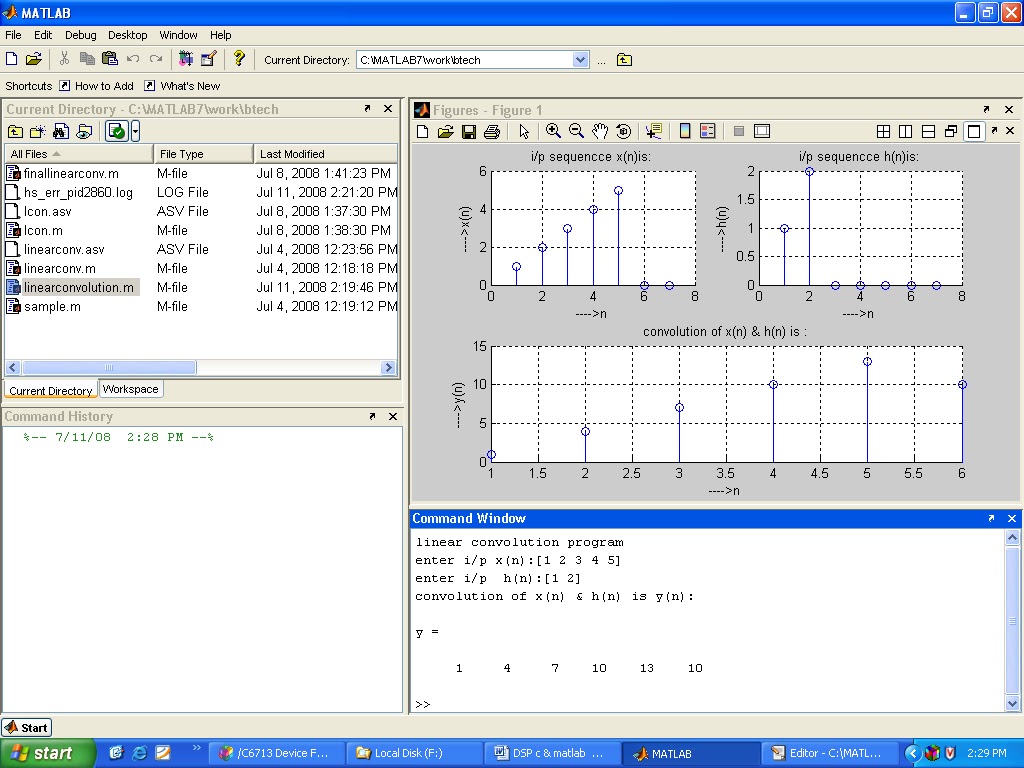Toggle the Insert Legend button

click(x=708, y=131)
